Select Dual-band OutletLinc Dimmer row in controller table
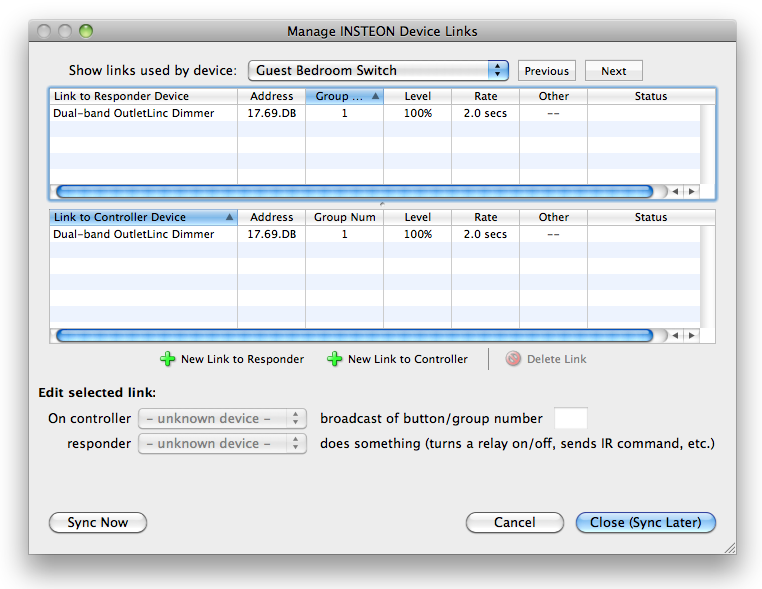 coord(375,234)
